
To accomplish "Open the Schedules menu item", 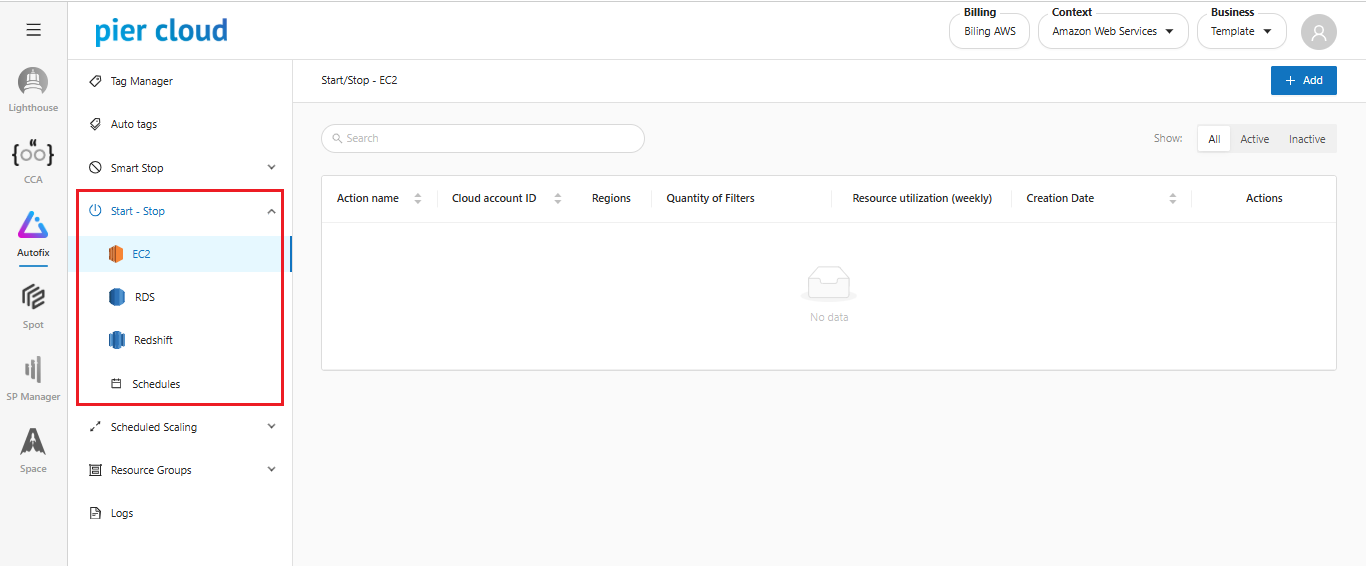I will click(x=155, y=384).
